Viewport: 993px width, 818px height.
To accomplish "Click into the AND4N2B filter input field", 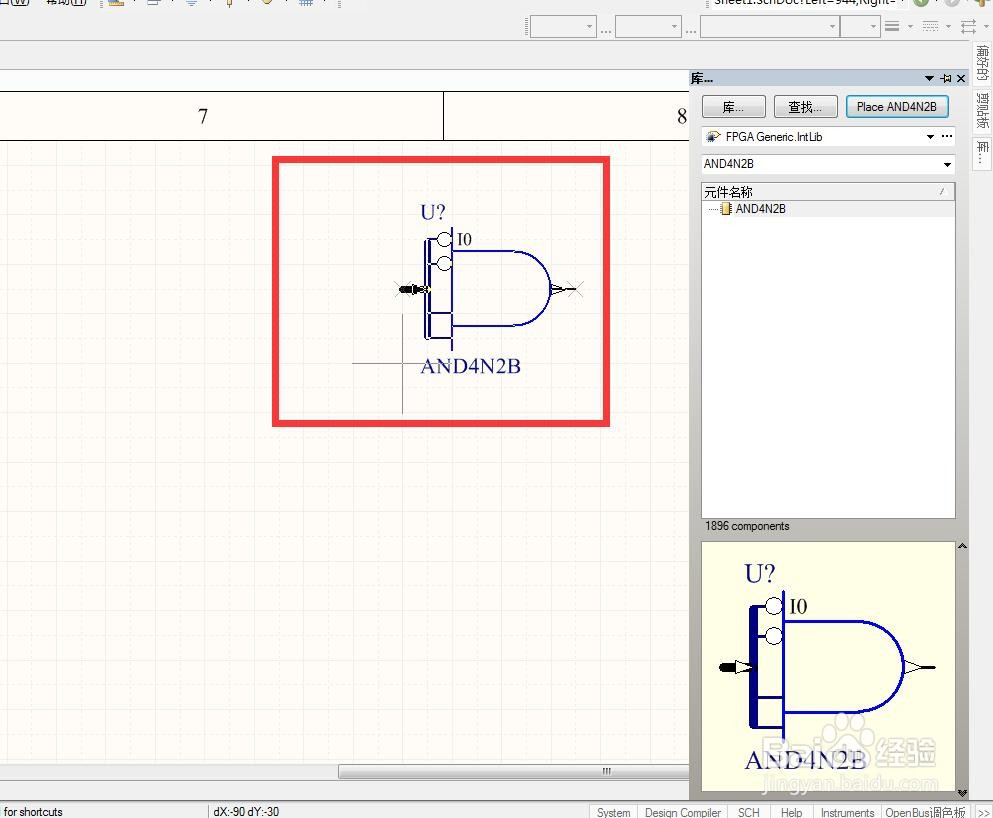I will [x=821, y=164].
